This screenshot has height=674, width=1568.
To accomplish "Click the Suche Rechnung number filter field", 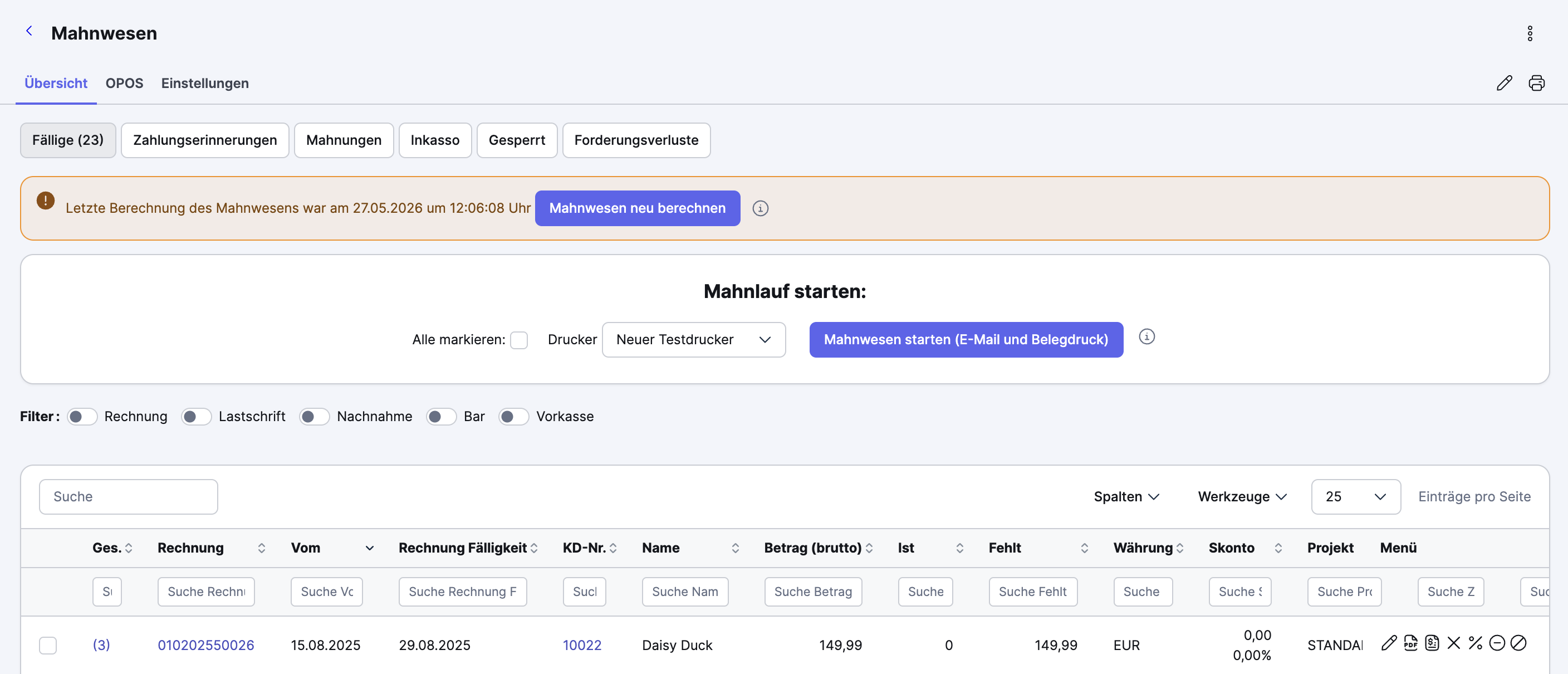I will coord(205,592).
